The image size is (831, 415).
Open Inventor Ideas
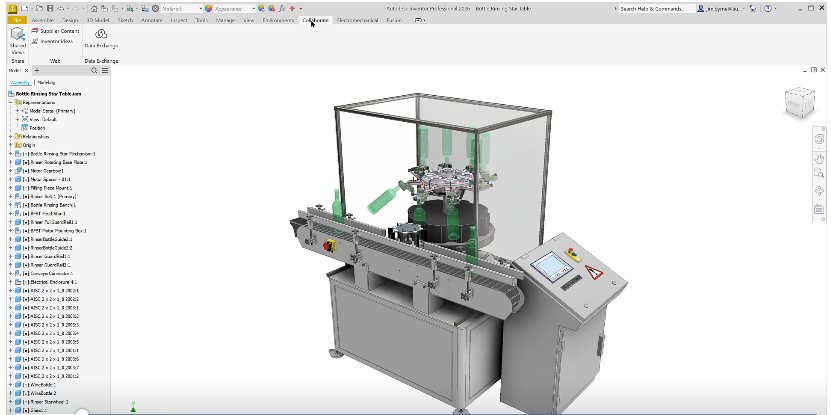[x=54, y=41]
